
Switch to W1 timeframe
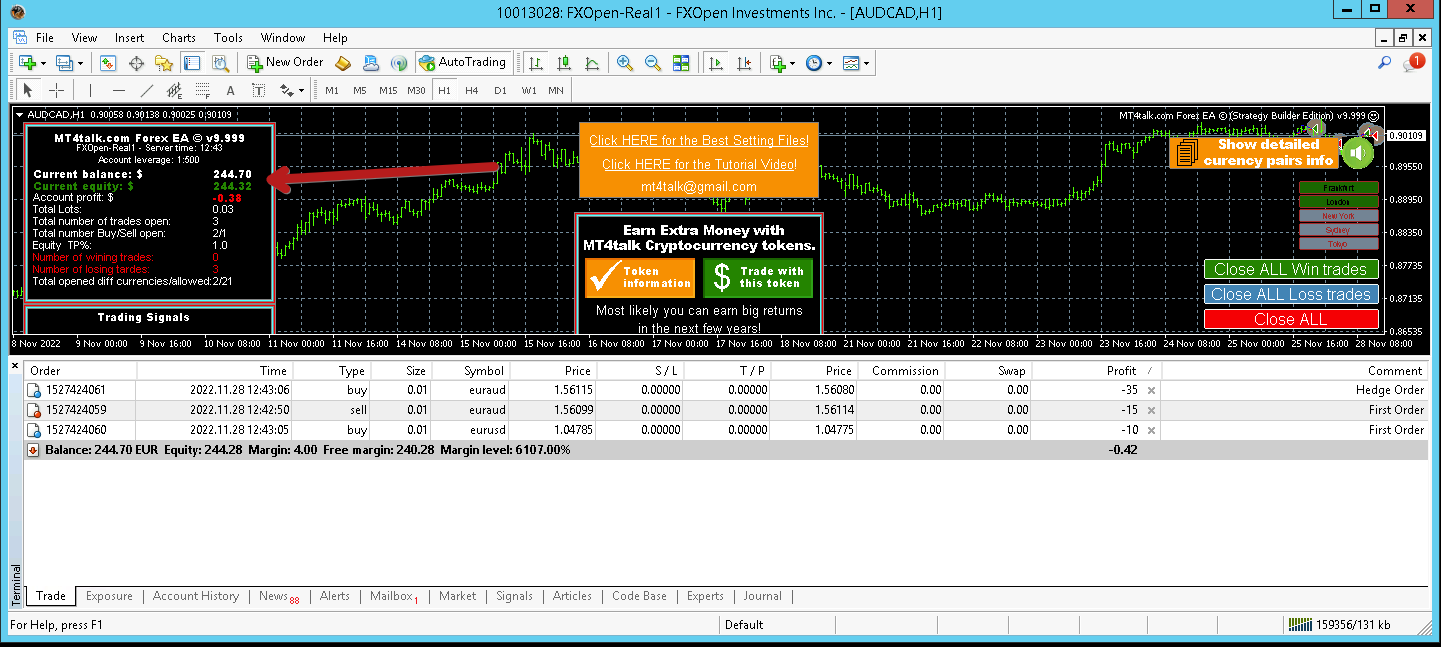[x=529, y=90]
